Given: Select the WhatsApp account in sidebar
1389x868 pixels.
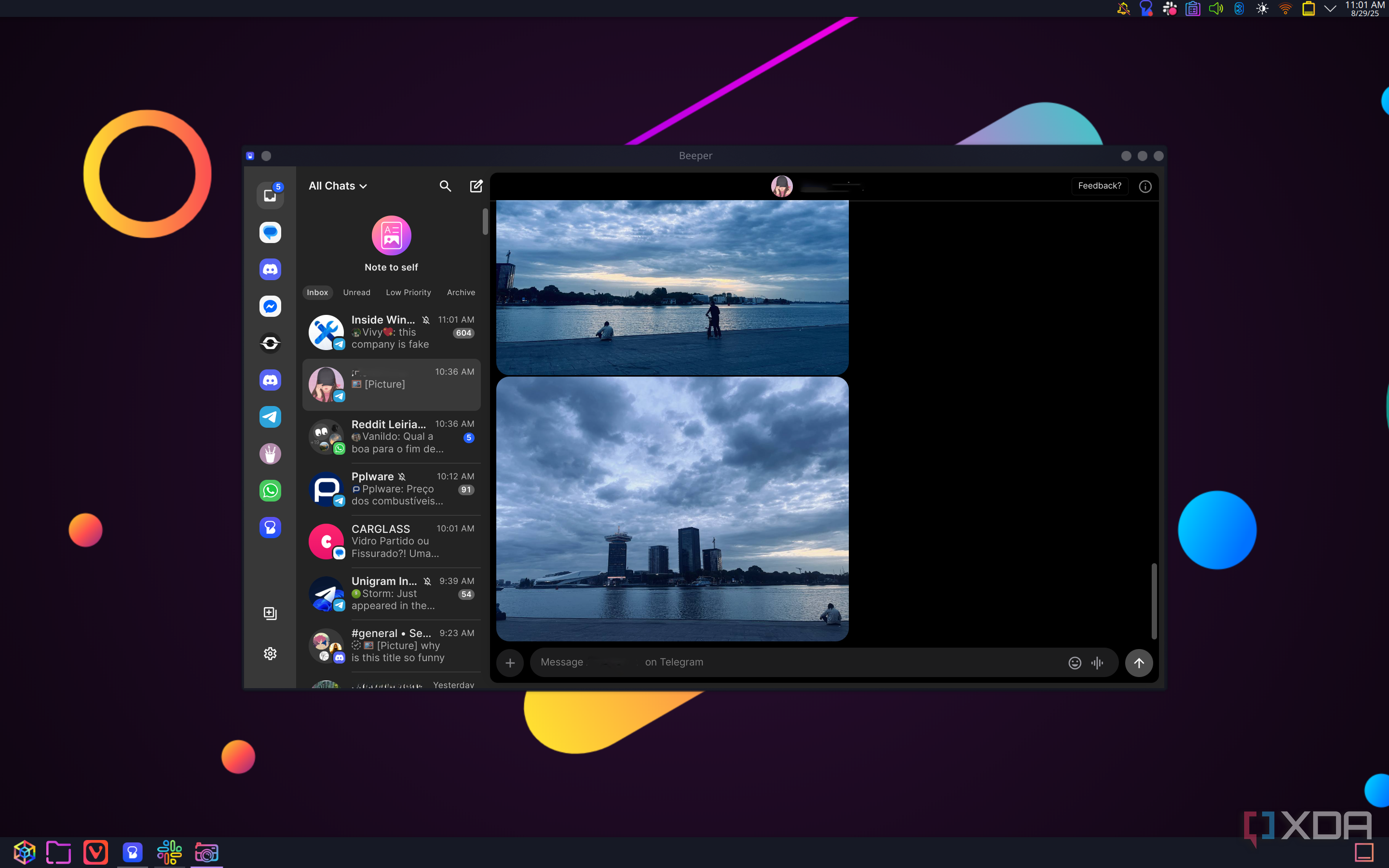Looking at the screenshot, I should point(270,491).
